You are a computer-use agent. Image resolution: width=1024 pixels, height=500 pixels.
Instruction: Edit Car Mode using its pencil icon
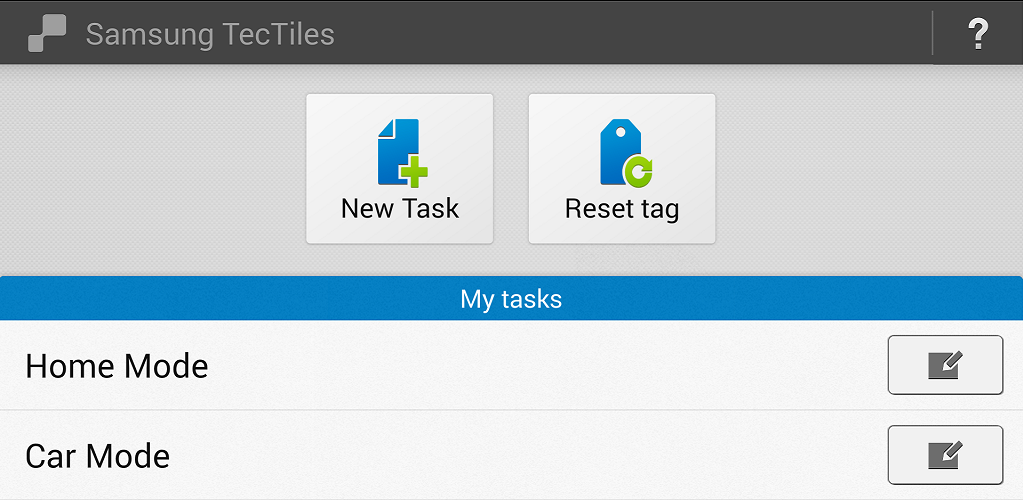[x=945, y=455]
